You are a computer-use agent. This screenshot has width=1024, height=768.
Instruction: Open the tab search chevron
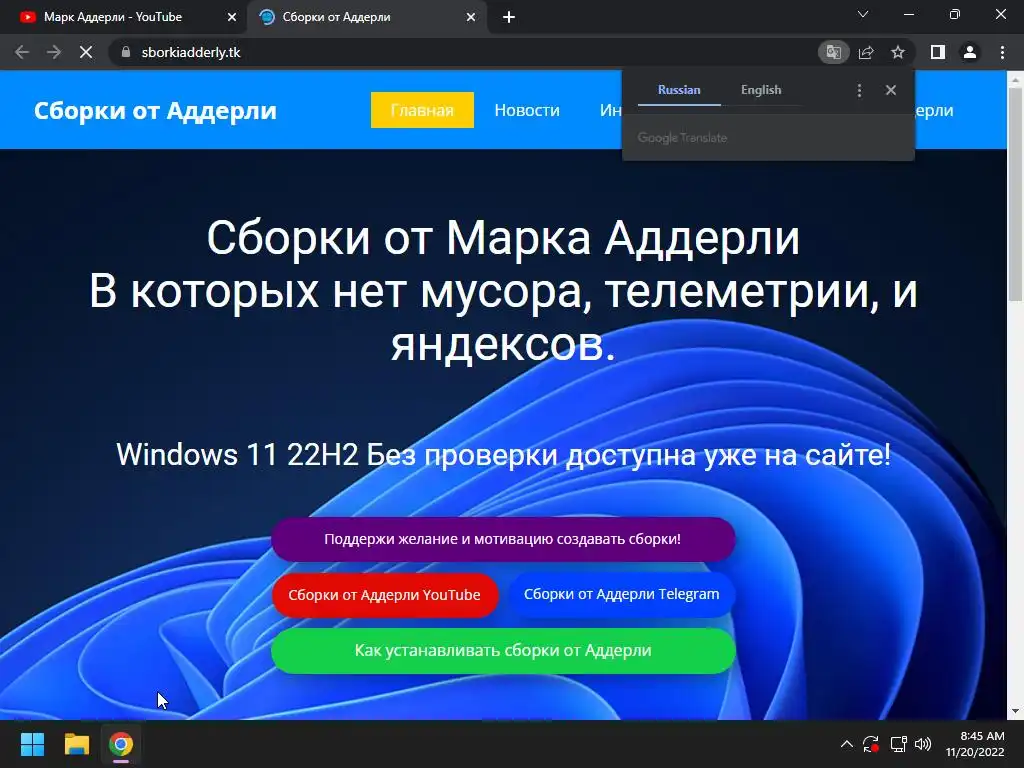[863, 14]
